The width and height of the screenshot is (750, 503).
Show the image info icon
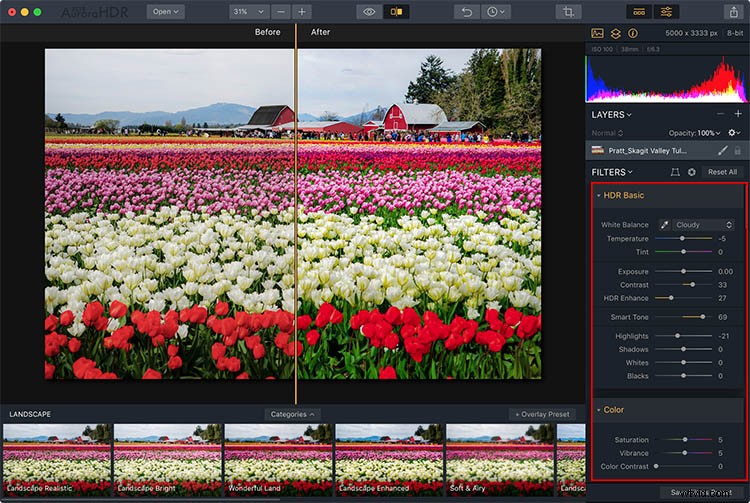click(x=633, y=33)
